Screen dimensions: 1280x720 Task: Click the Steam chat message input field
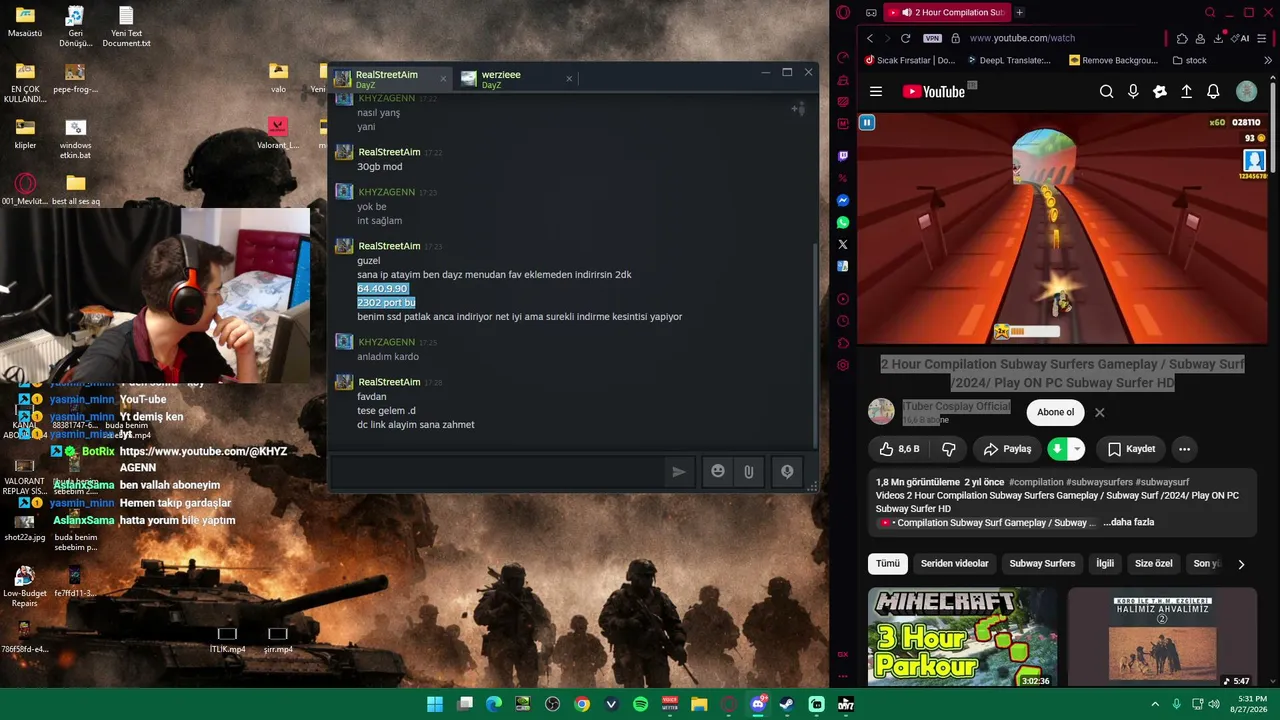click(x=498, y=472)
